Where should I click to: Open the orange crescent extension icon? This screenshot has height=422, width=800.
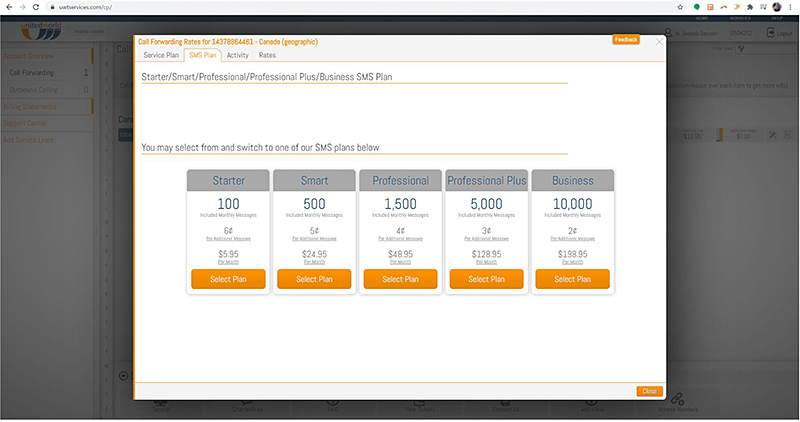point(737,7)
